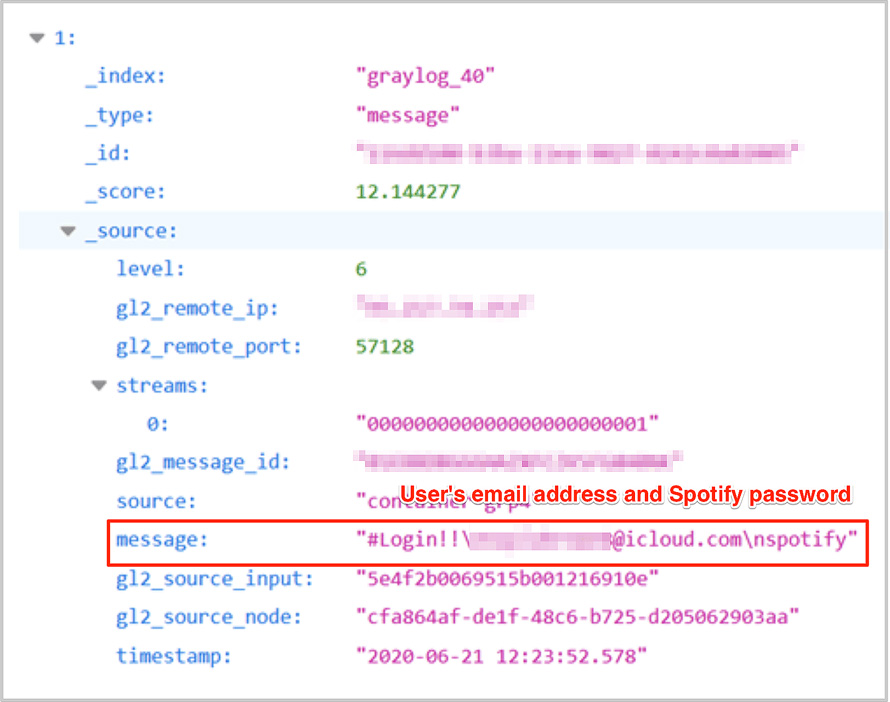890x702 pixels.
Task: Select the level value 6
Action: [x=362, y=269]
